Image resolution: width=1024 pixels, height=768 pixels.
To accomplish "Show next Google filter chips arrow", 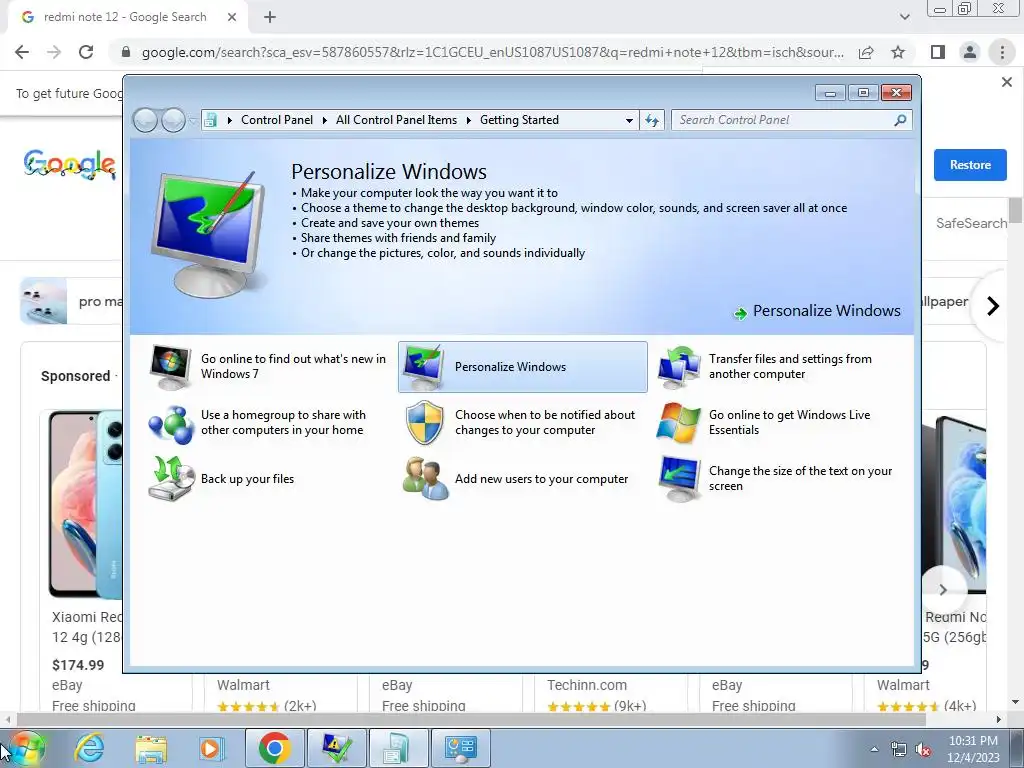I will point(992,306).
